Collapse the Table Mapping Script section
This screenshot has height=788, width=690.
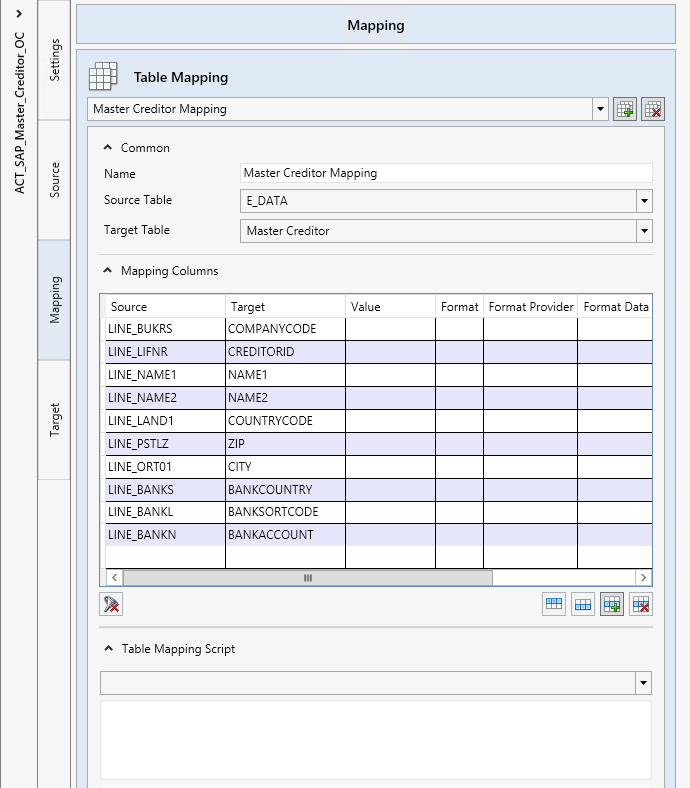(x=108, y=649)
